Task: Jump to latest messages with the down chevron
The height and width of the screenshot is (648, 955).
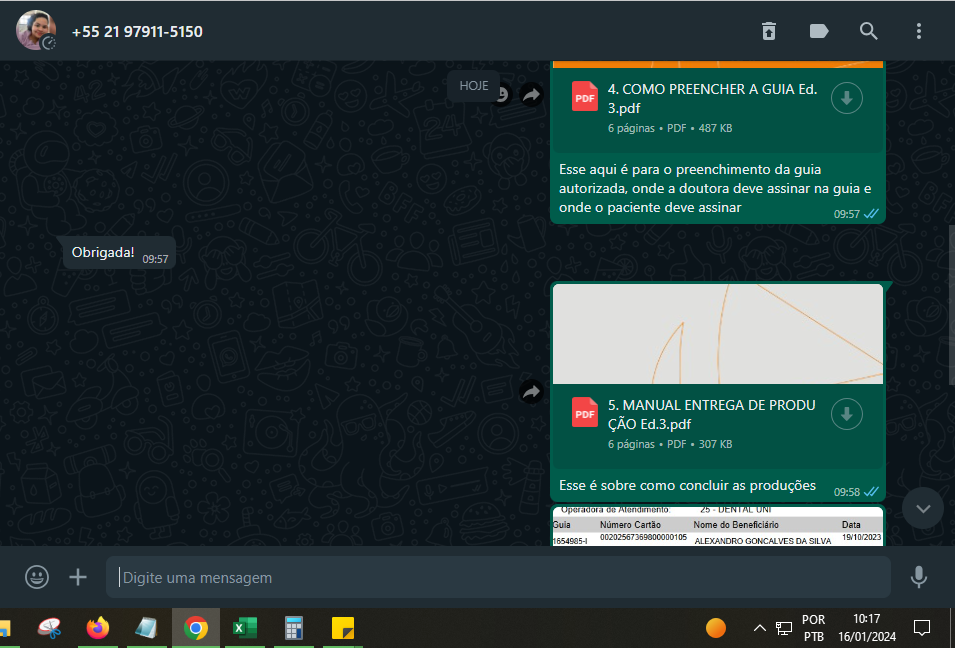Action: pyautogui.click(x=923, y=509)
